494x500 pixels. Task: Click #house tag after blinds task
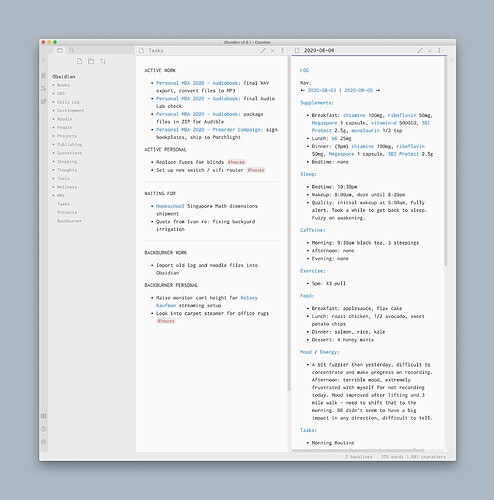point(236,162)
